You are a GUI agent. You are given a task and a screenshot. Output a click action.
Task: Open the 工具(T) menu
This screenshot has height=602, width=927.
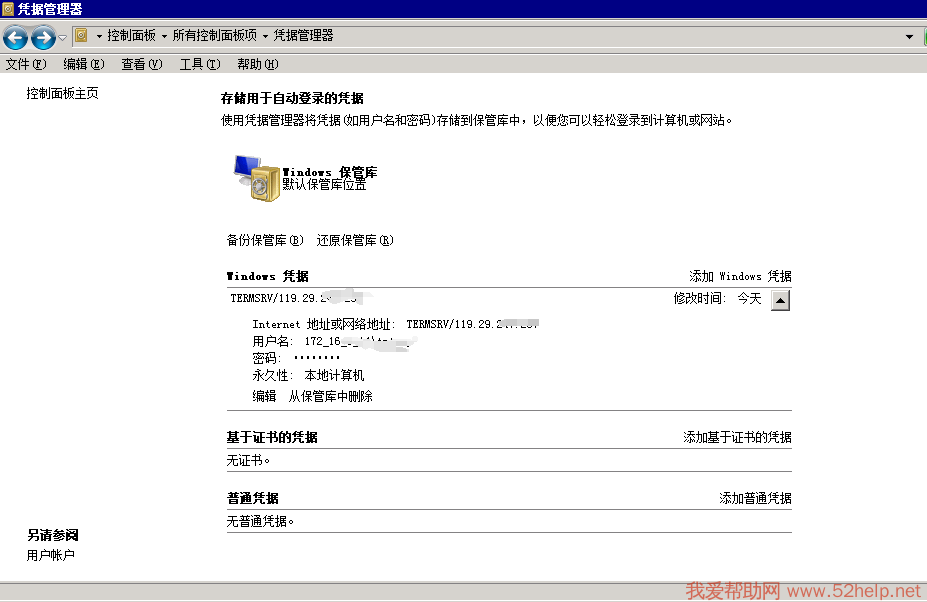pos(199,65)
